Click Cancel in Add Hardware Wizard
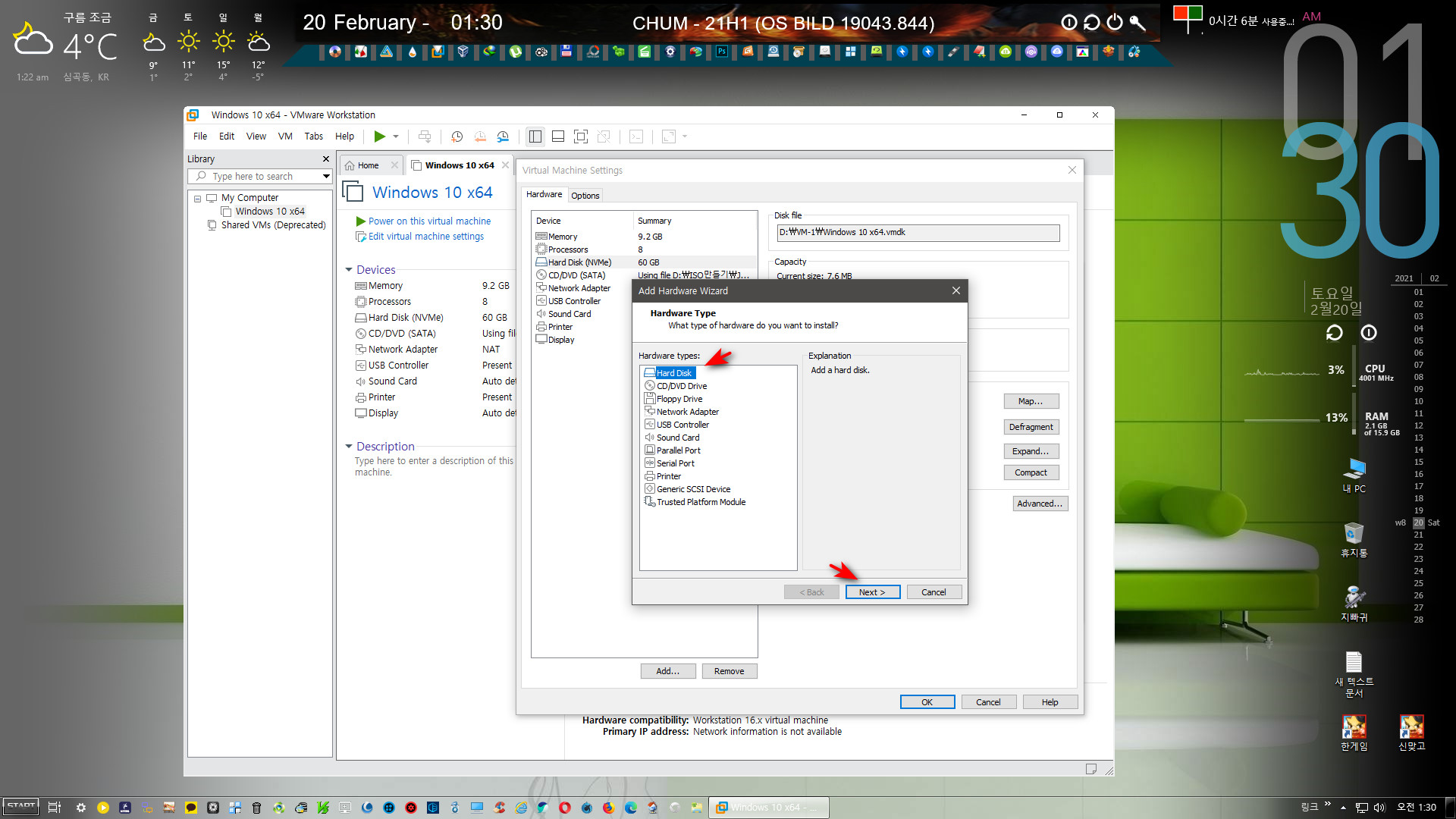The width and height of the screenshot is (1456, 819). 934,592
